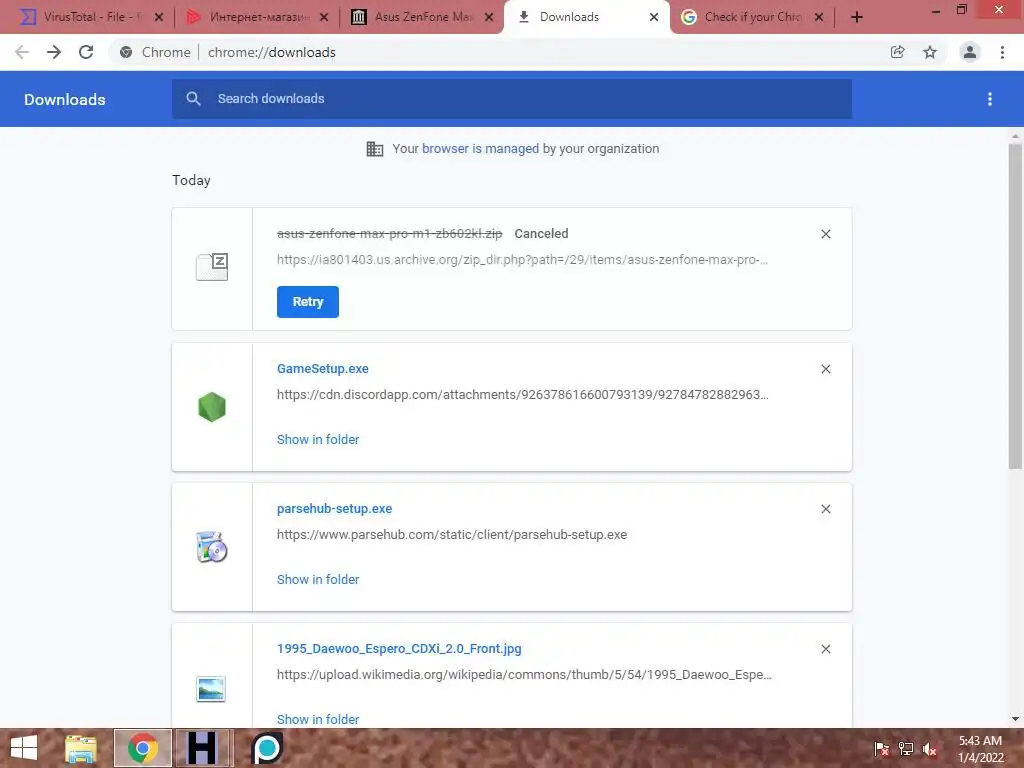Open the parsehub.com source URL

[452, 535]
